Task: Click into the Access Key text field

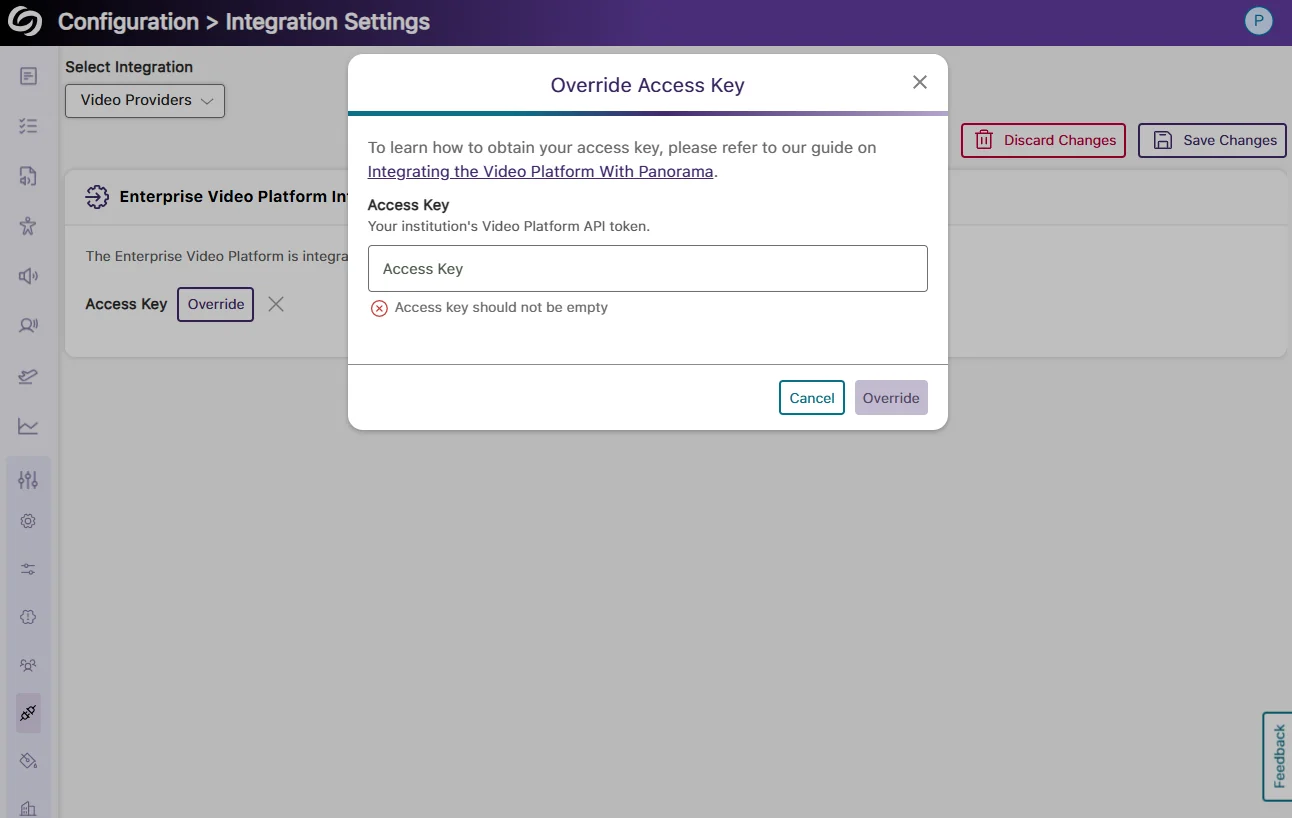Action: (x=647, y=269)
